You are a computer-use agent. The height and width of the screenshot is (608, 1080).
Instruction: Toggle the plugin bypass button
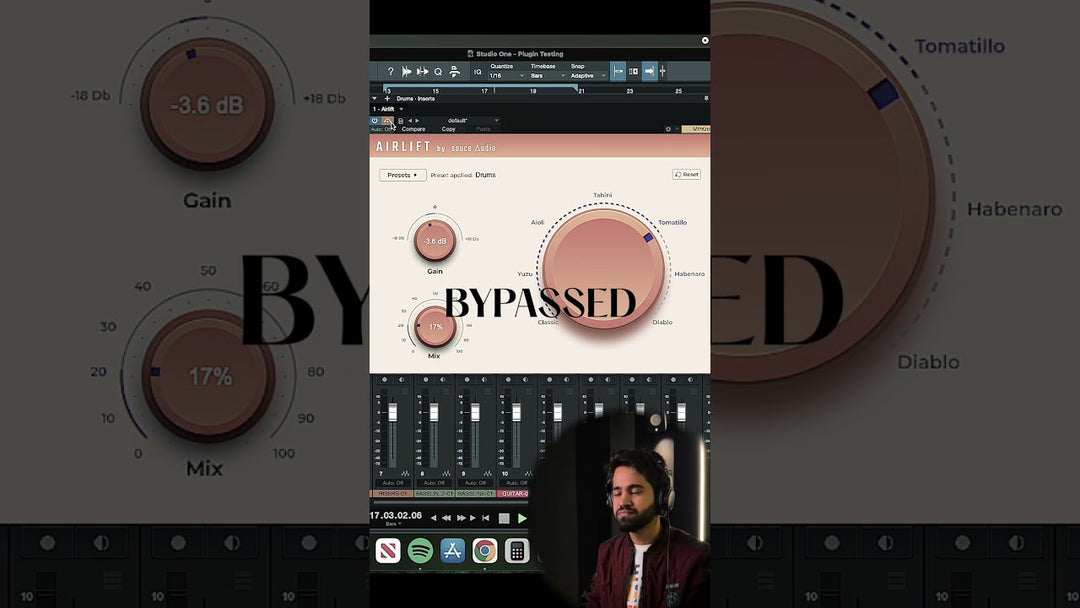388,120
